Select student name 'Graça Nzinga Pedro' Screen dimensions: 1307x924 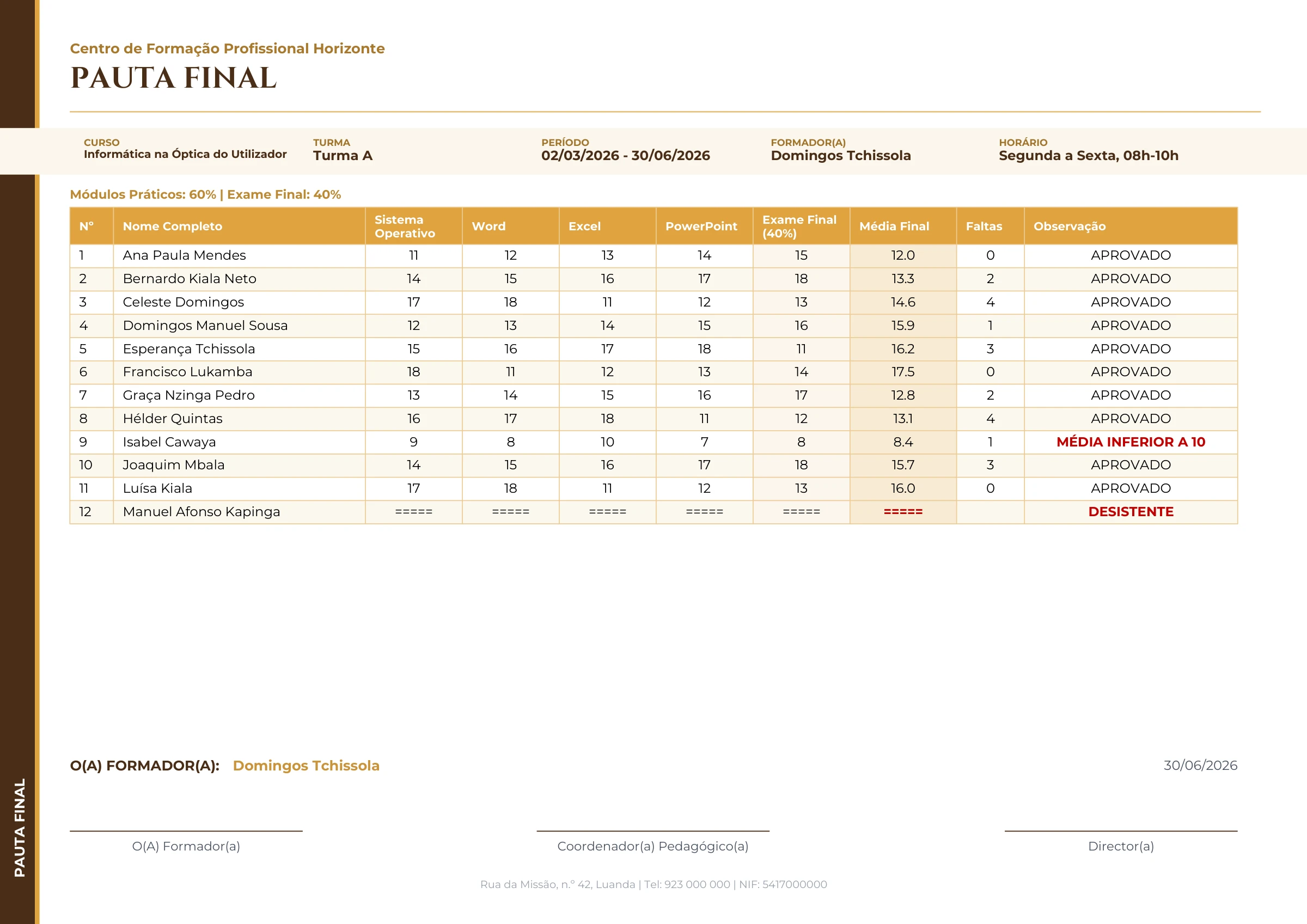(189, 395)
